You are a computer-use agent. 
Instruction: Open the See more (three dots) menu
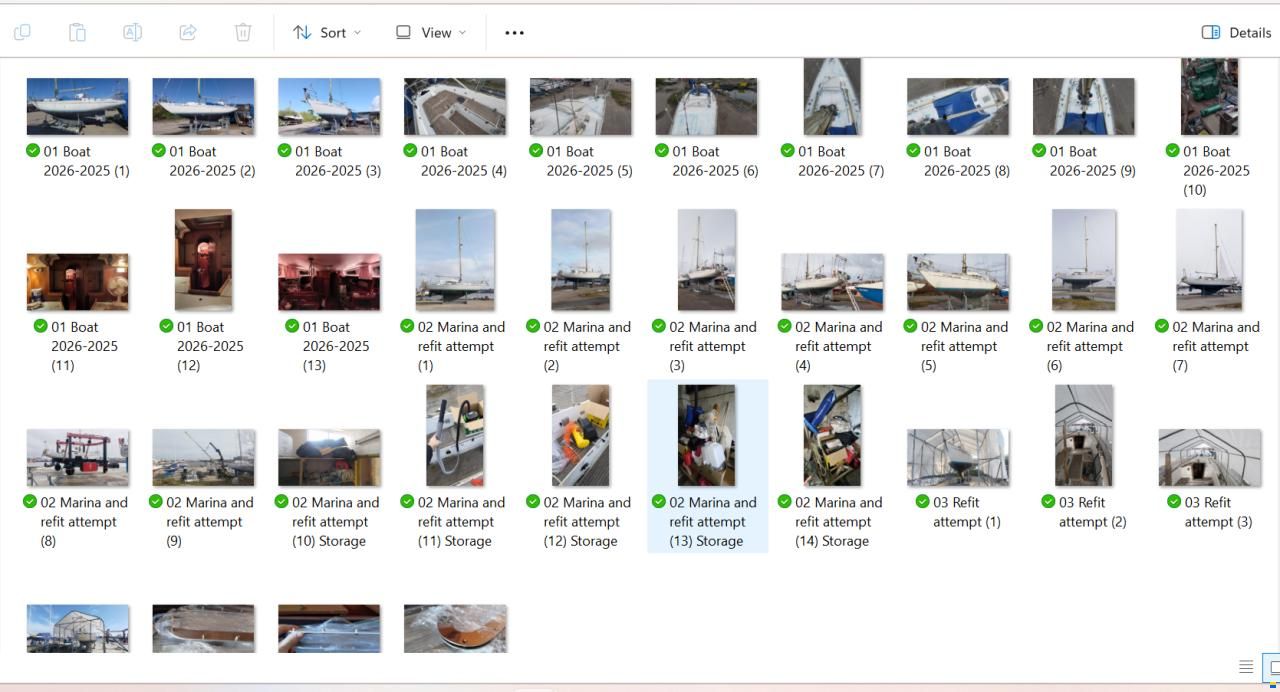click(x=514, y=33)
